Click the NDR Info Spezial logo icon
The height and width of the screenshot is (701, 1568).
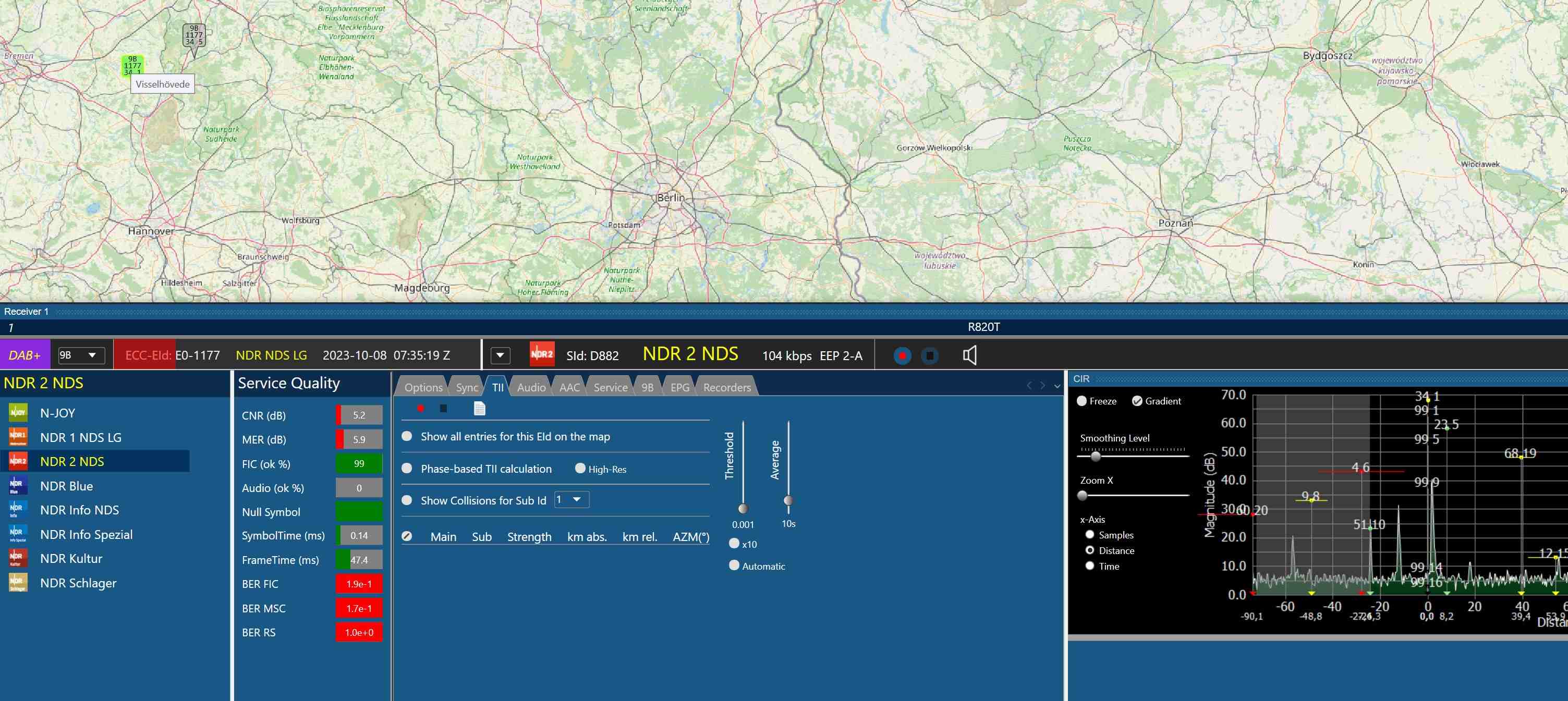pos(18,534)
